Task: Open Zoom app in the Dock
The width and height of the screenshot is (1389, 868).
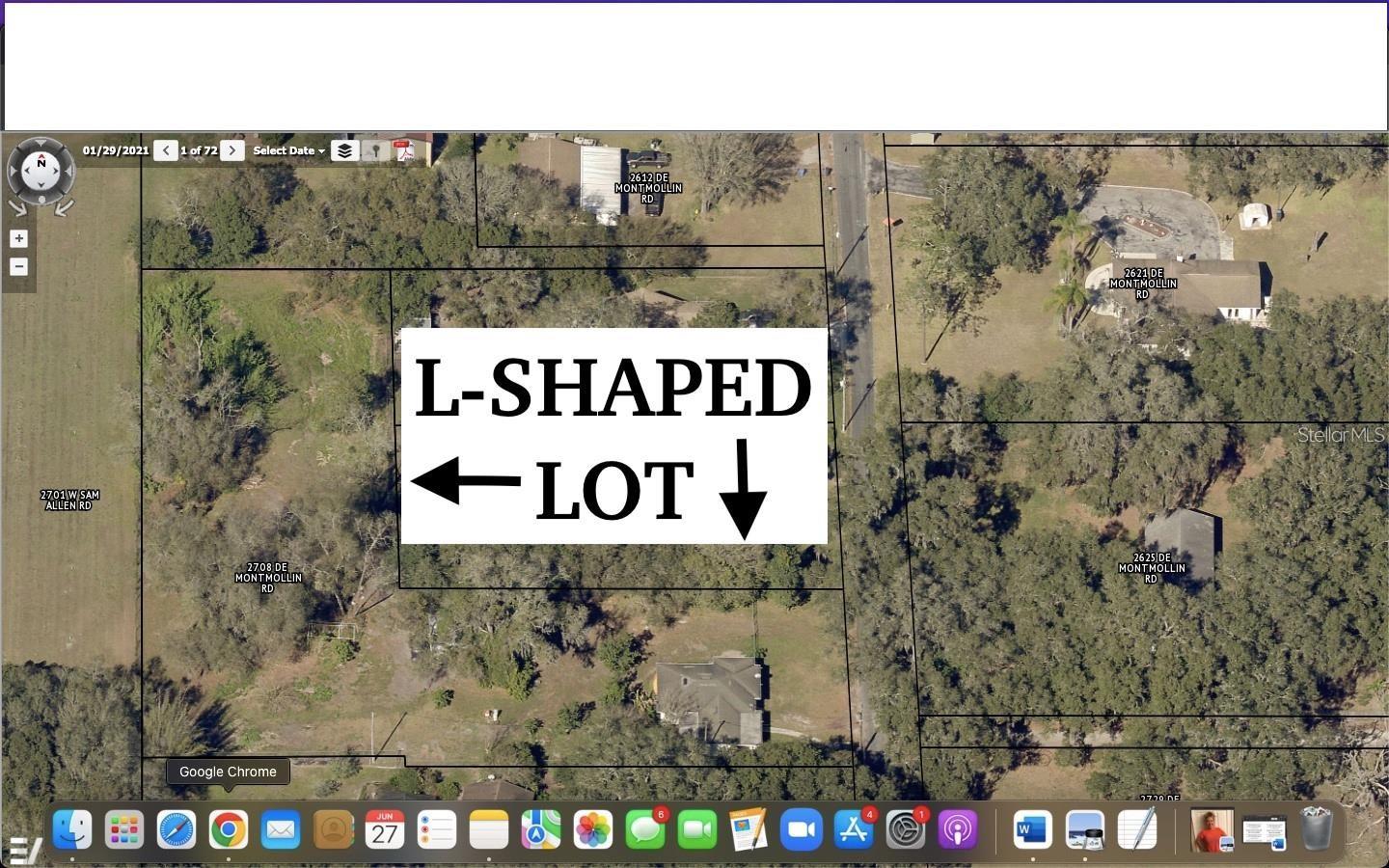Action: coord(801,829)
